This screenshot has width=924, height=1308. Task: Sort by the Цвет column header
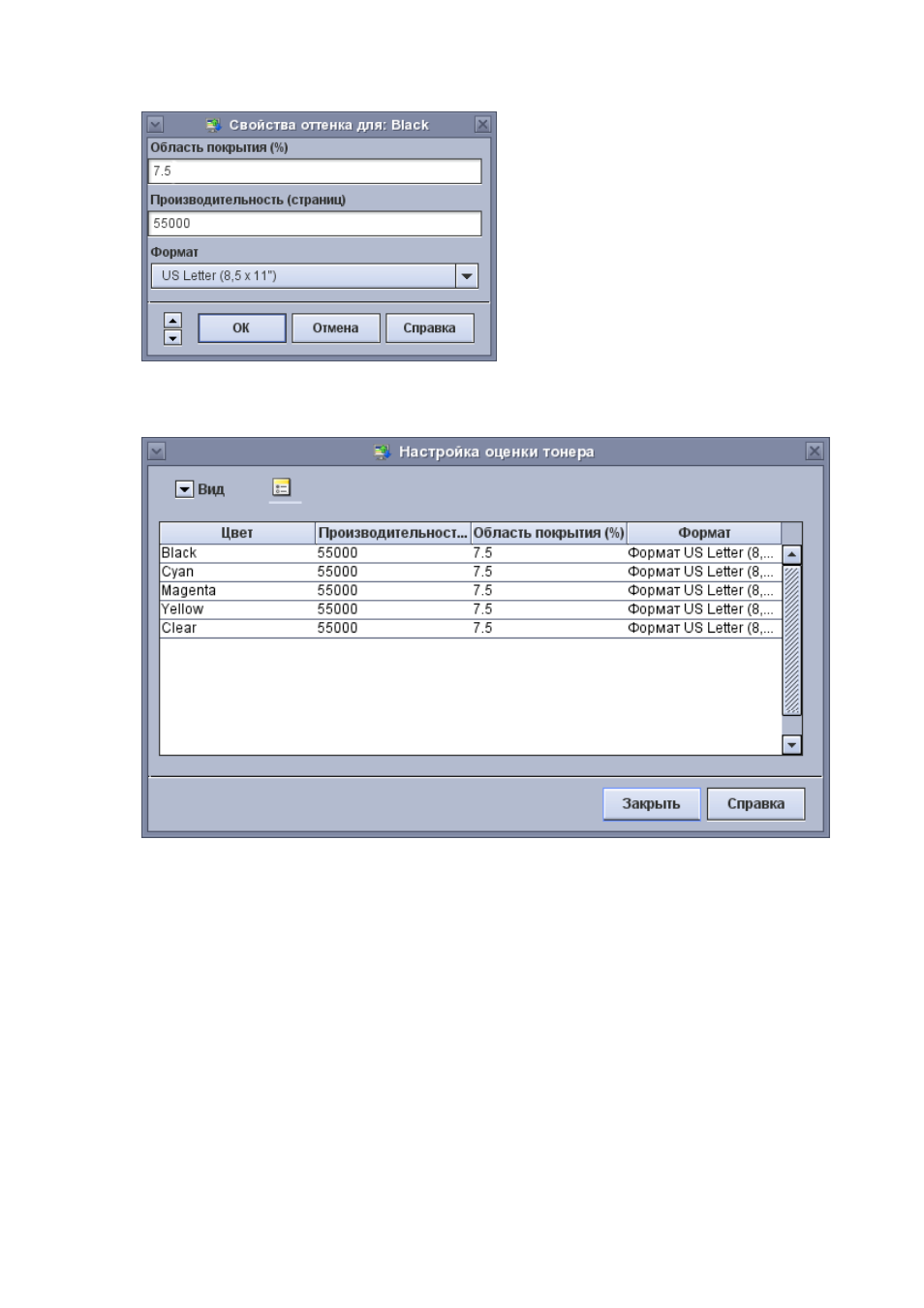tap(237, 533)
